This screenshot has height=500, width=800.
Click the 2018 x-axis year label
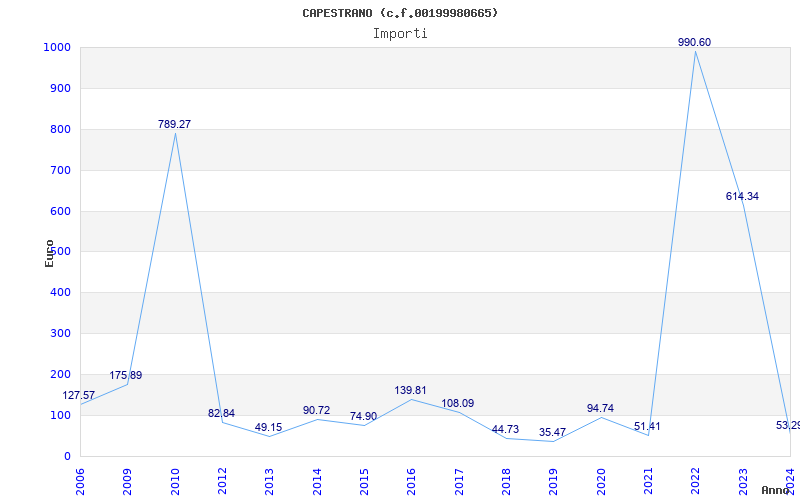[x=506, y=482]
